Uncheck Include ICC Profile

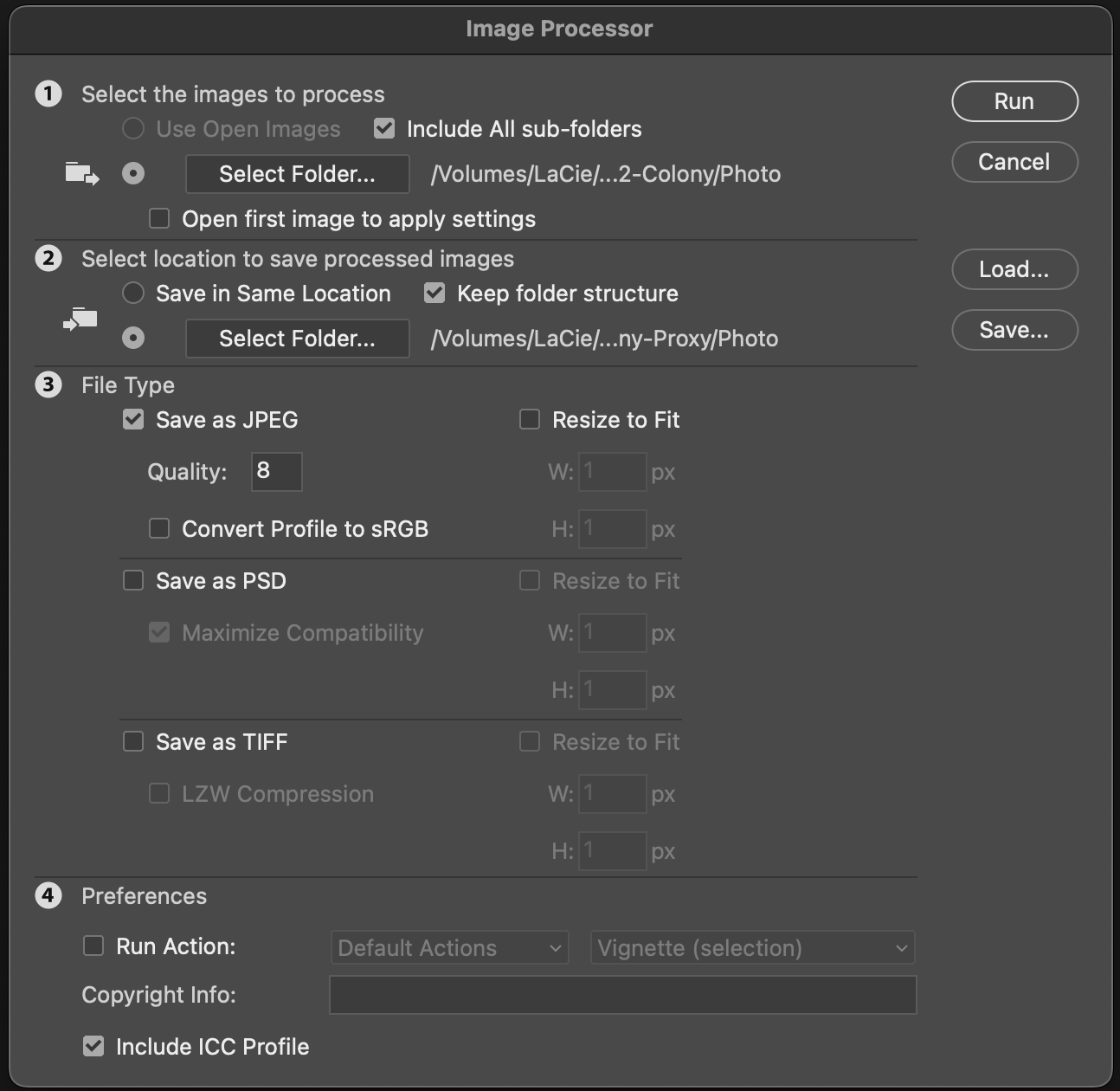point(93,1046)
